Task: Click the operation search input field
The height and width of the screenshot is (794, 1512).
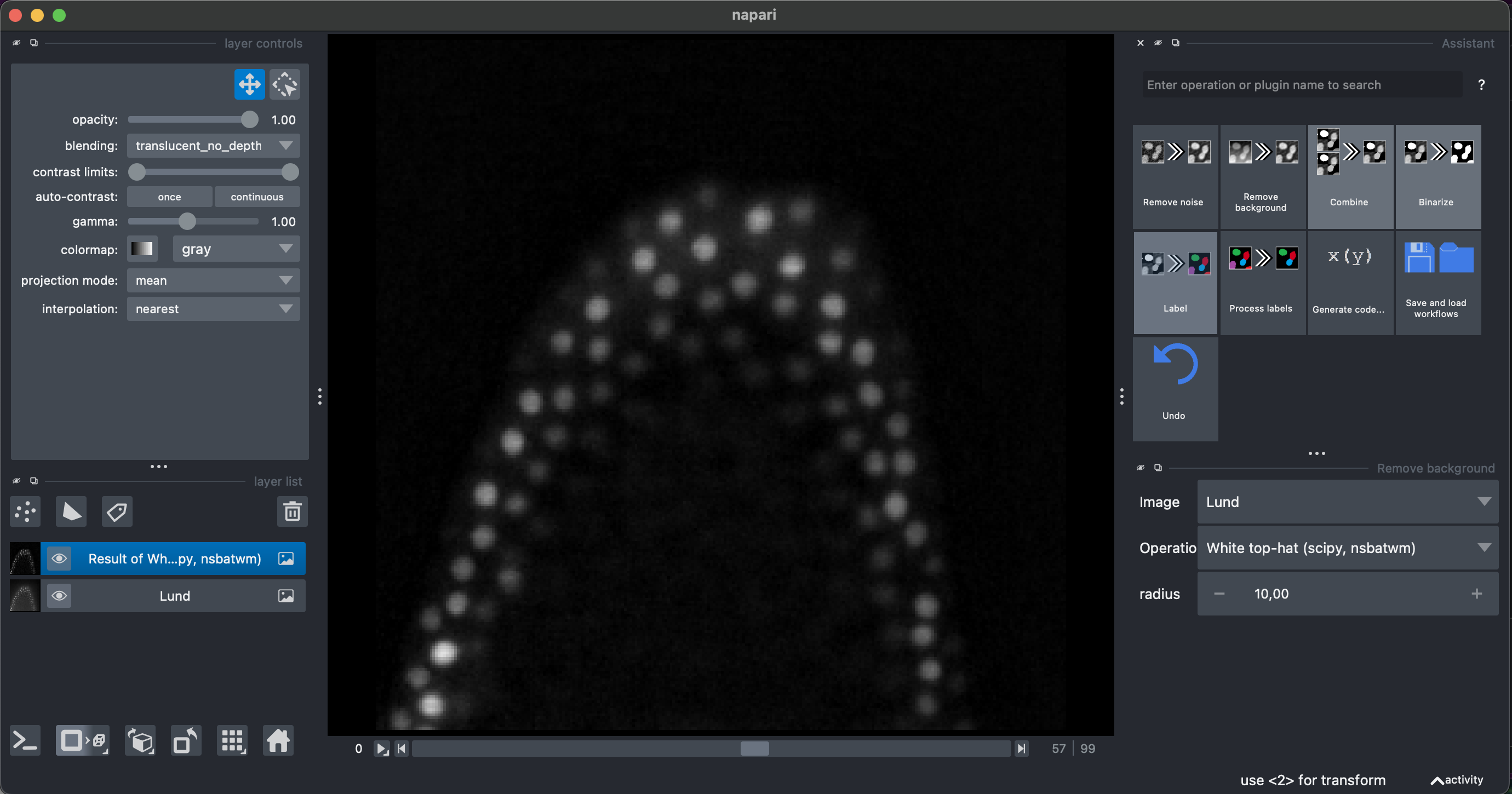Action: (1302, 85)
